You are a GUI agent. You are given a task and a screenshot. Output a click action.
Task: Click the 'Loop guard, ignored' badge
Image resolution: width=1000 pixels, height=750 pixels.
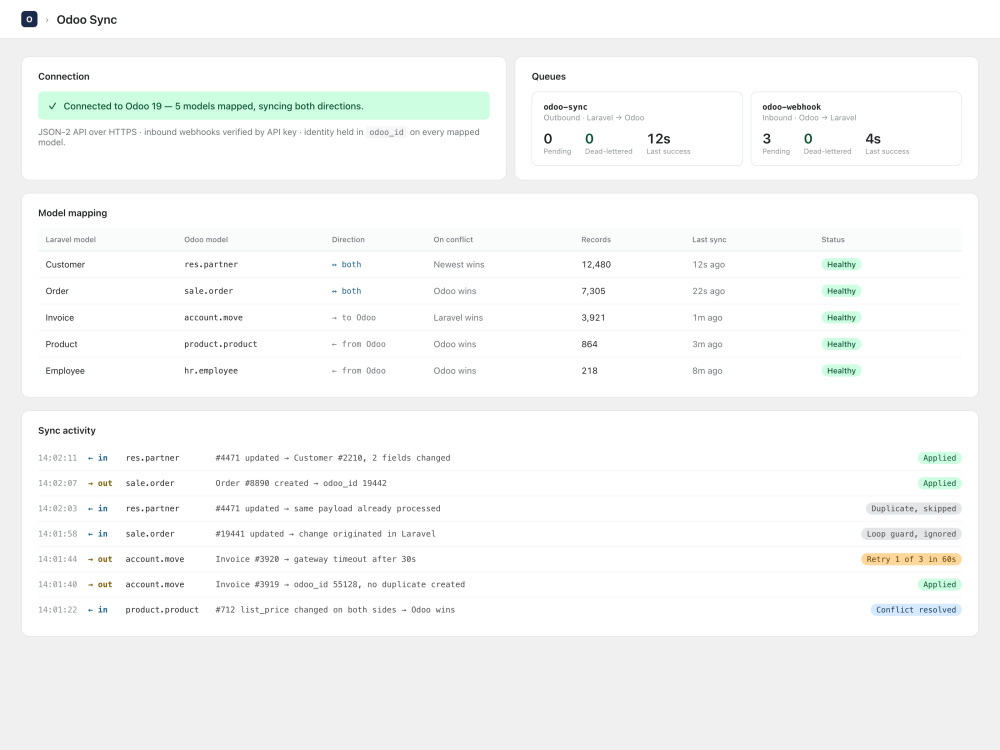tap(911, 534)
